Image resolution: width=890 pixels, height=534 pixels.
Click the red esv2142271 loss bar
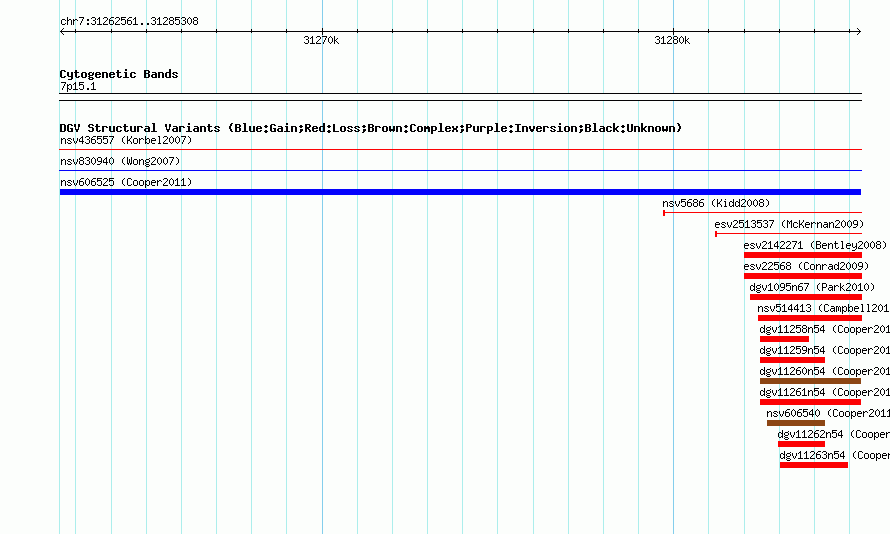pyautogui.click(x=803, y=255)
